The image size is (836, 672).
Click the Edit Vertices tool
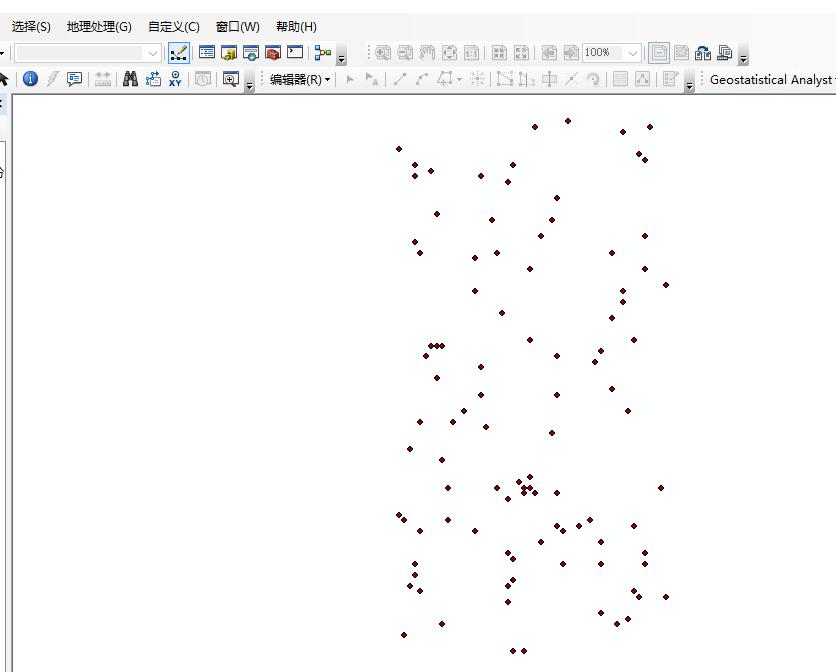(504, 79)
